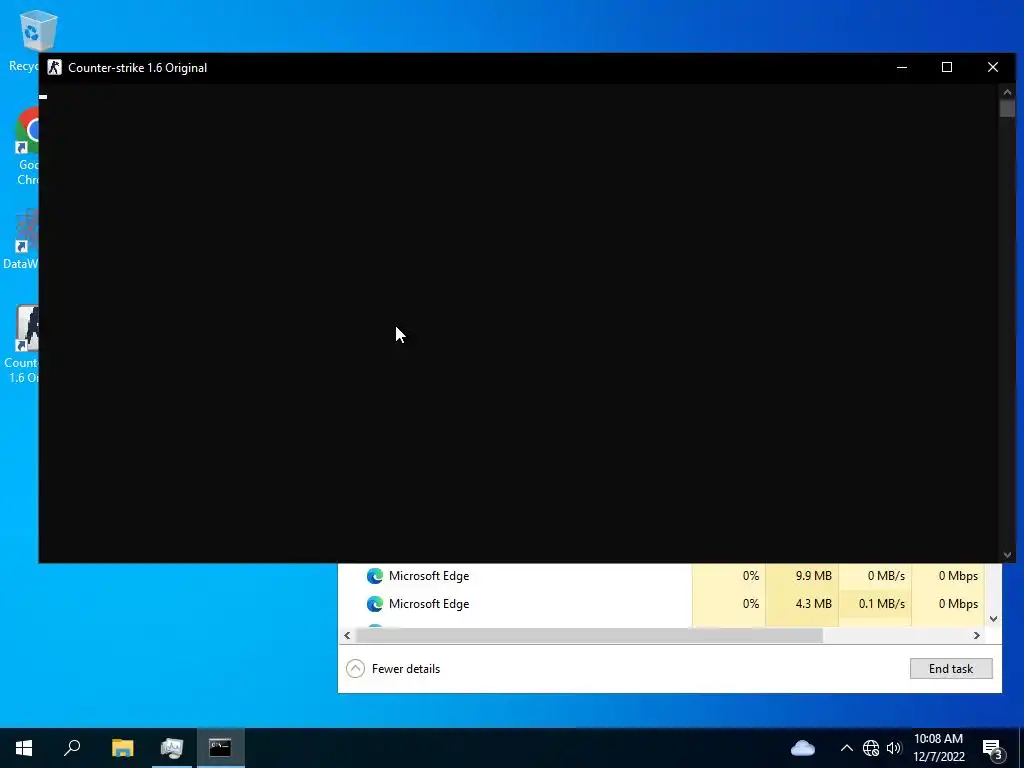This screenshot has width=1024, height=768.
Task: Click the 0.1 MB/s disk value
Action: pos(882,604)
